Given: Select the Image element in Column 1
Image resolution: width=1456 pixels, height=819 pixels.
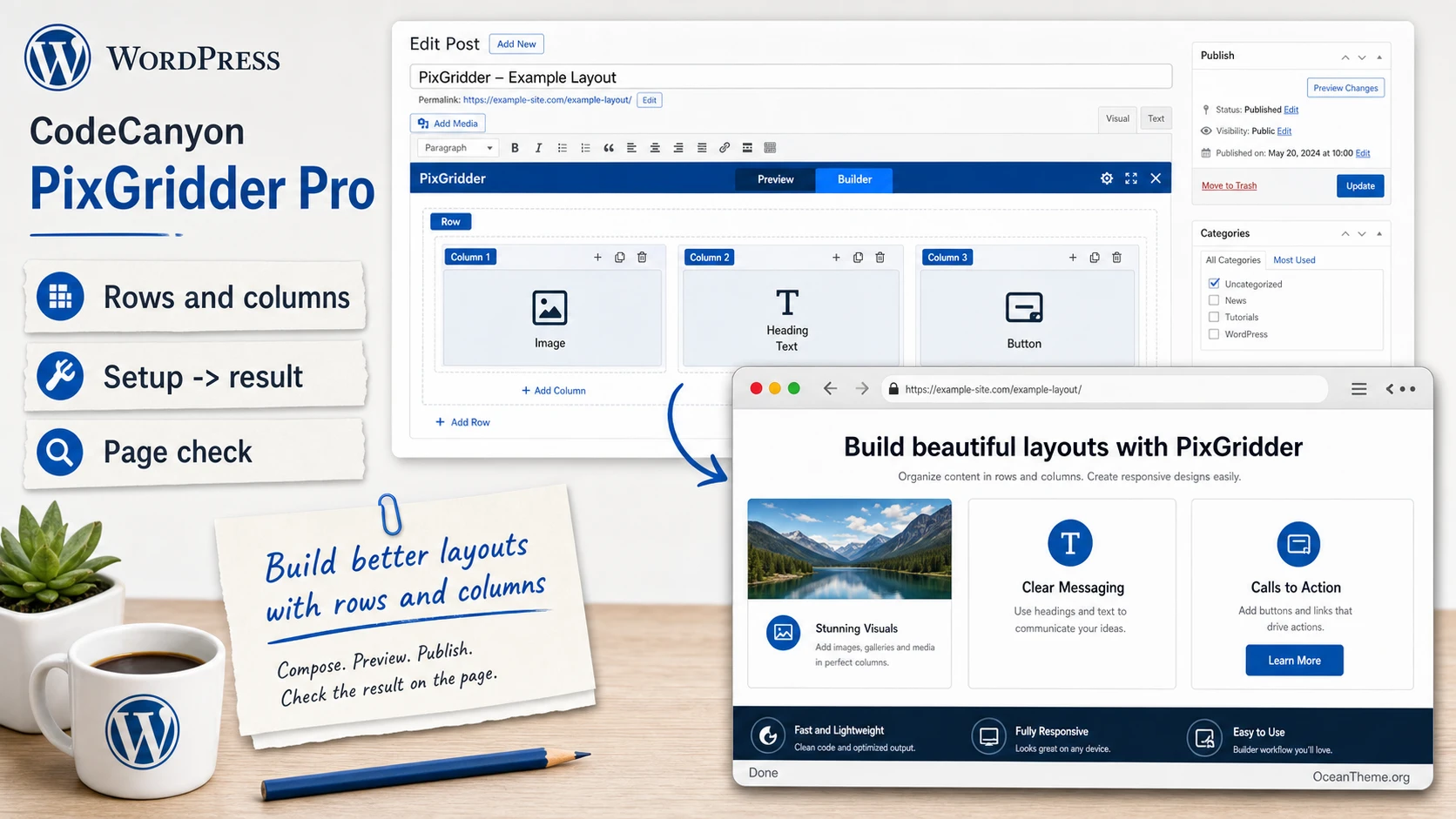Looking at the screenshot, I should pyautogui.click(x=552, y=318).
